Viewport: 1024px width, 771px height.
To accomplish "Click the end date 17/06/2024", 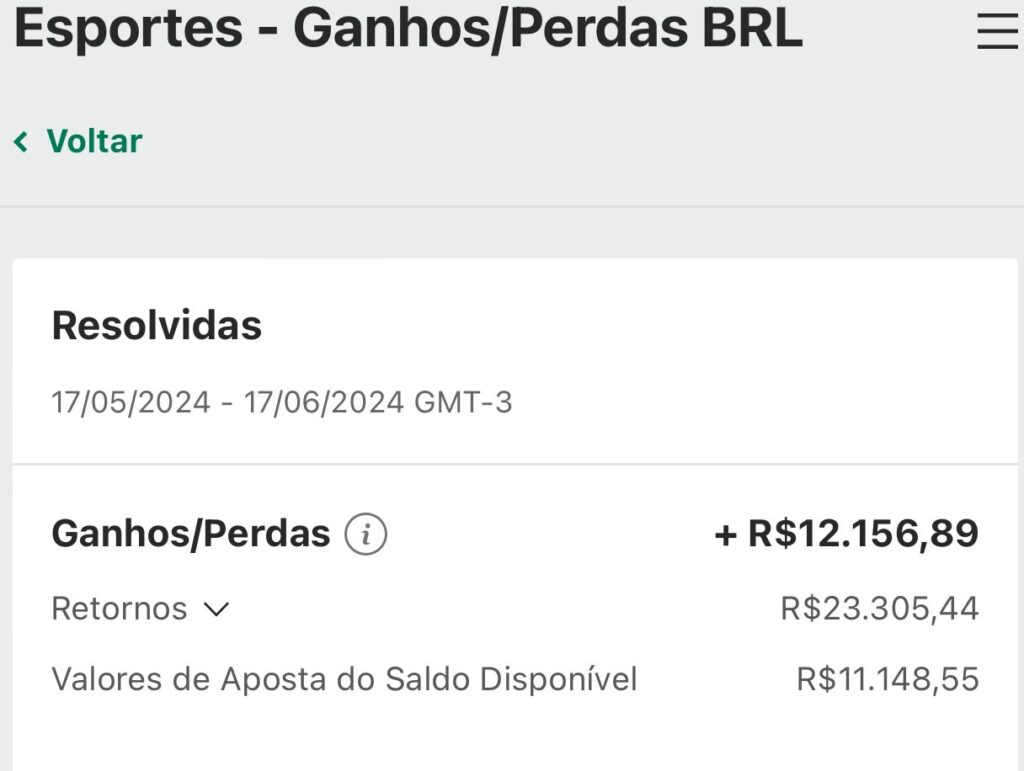I will click(323, 403).
